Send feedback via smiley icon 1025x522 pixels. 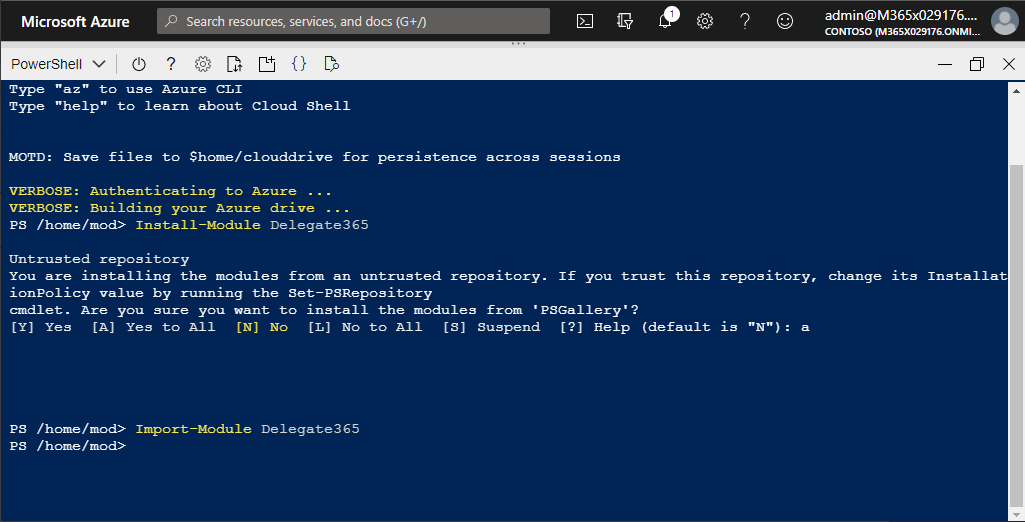coord(785,21)
